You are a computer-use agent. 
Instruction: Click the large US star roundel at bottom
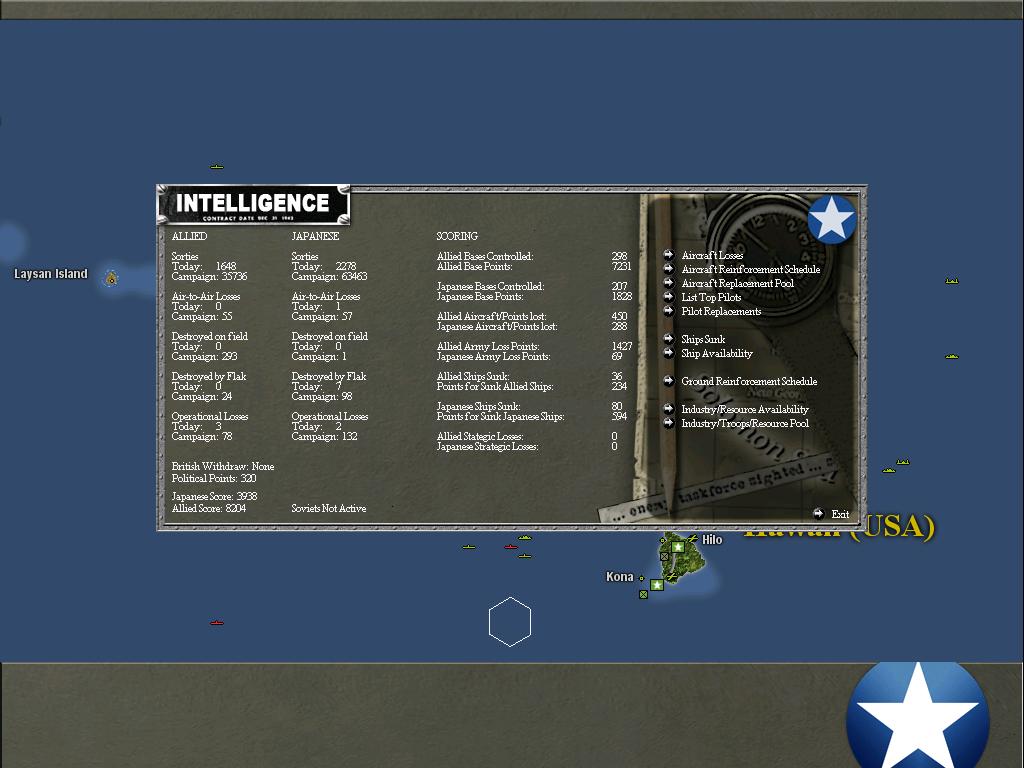click(918, 715)
